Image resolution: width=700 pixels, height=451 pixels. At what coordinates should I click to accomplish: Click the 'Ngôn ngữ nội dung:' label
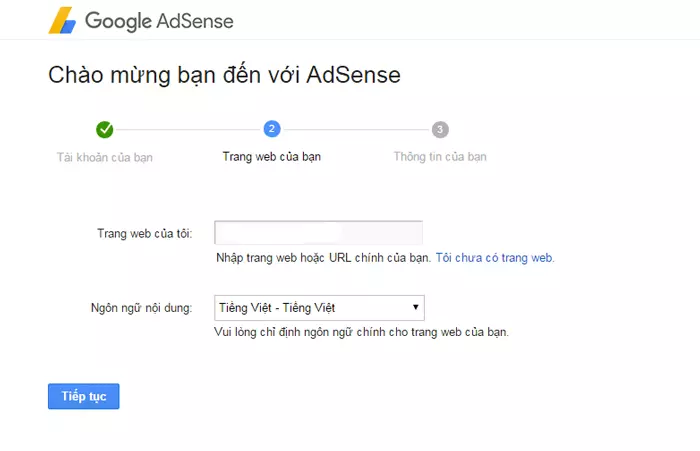(142, 308)
